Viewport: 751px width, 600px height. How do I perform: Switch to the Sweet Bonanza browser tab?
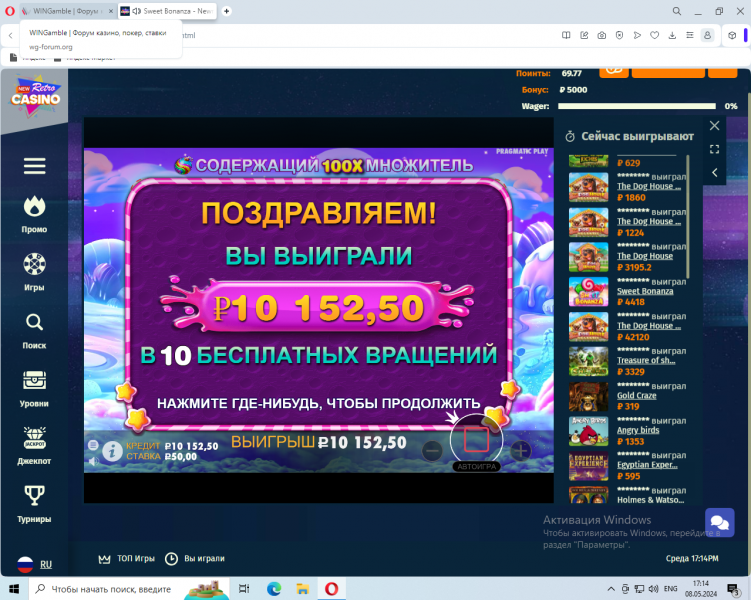point(167,11)
